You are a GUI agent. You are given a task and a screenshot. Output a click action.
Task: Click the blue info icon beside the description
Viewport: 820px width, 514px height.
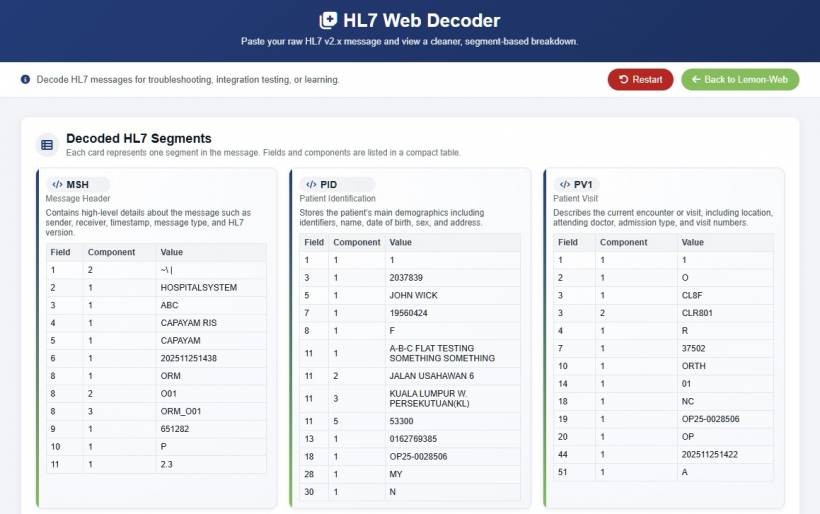[25, 79]
